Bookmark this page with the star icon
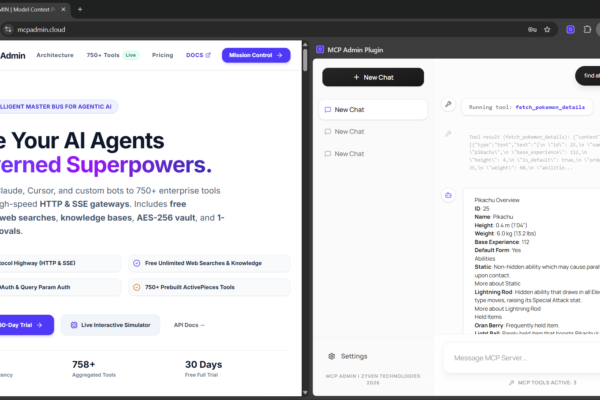This screenshot has height=400, width=600. 547,29
